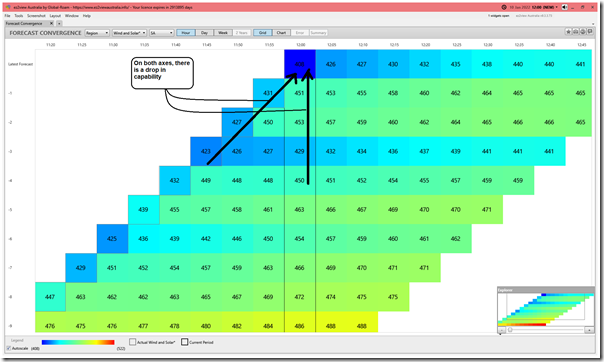Toggle the Autoscale checkbox
This screenshot has height=362, width=604.
tap(9, 348)
